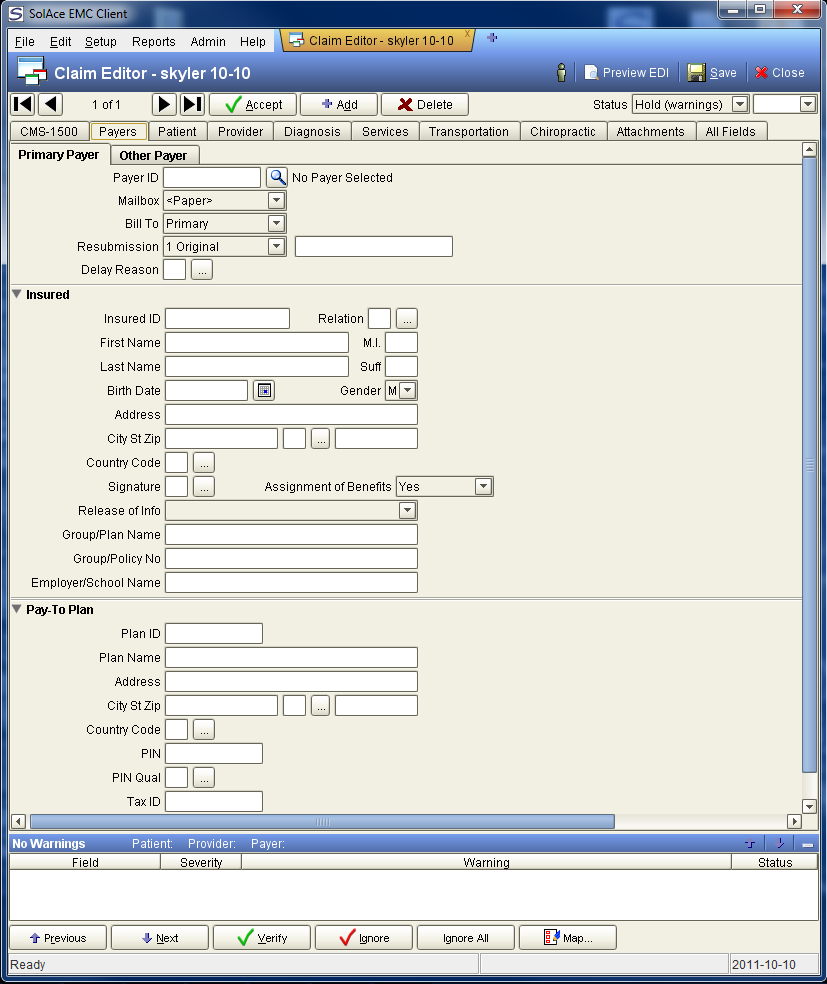The image size is (827, 984).
Task: Open Assignment of Benefits dropdown
Action: point(483,486)
